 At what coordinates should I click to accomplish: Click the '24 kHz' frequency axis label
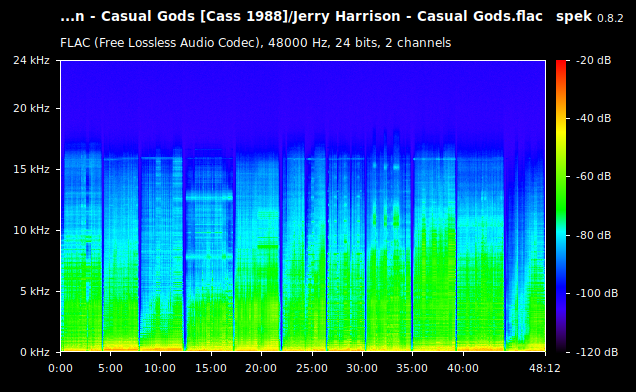[x=31, y=60]
